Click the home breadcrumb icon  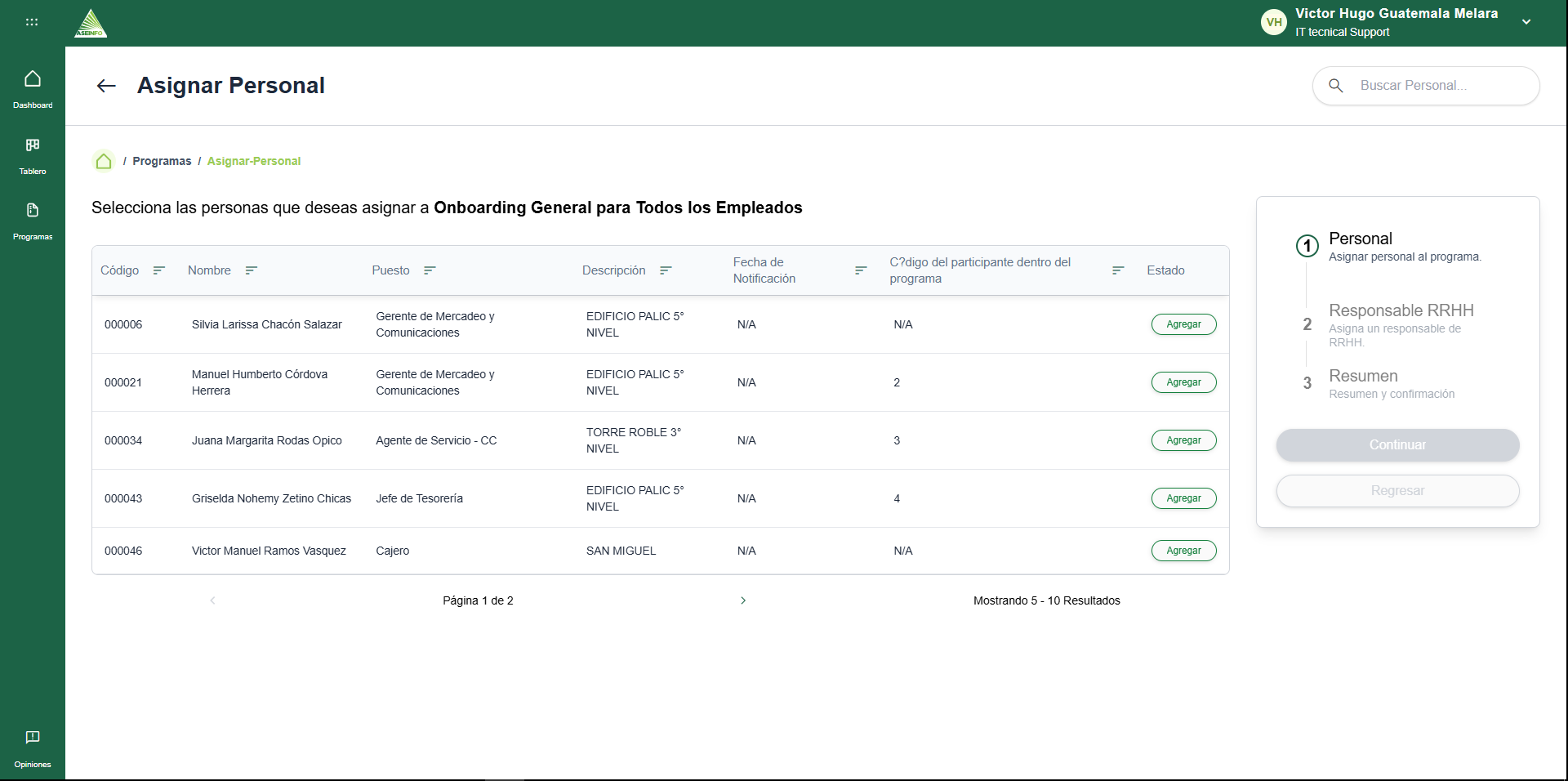104,161
